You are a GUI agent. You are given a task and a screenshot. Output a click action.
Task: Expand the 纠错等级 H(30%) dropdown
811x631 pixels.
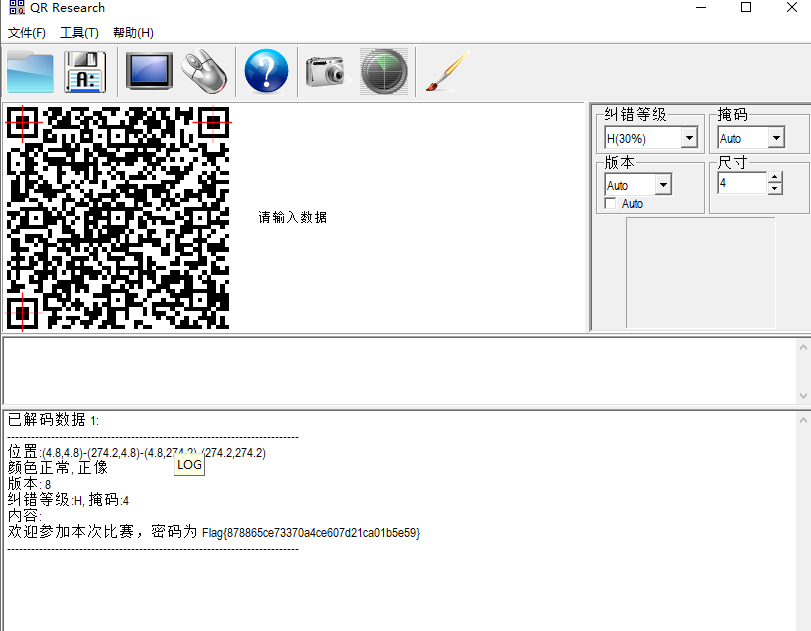689,138
